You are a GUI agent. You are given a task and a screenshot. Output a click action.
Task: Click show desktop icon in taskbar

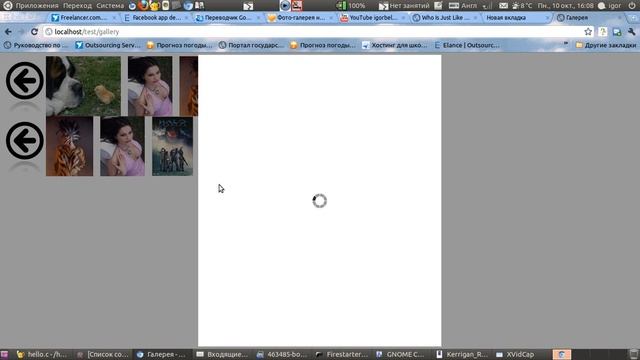point(4,354)
